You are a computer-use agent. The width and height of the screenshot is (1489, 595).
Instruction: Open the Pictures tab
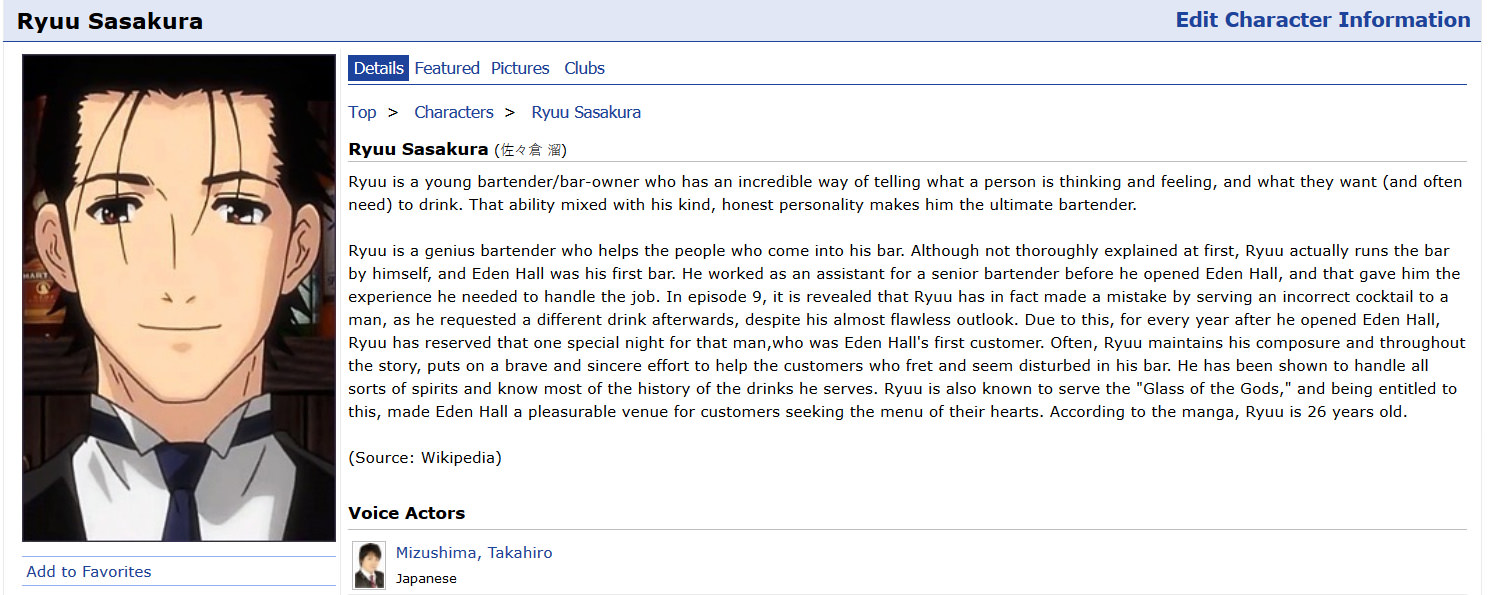(520, 68)
